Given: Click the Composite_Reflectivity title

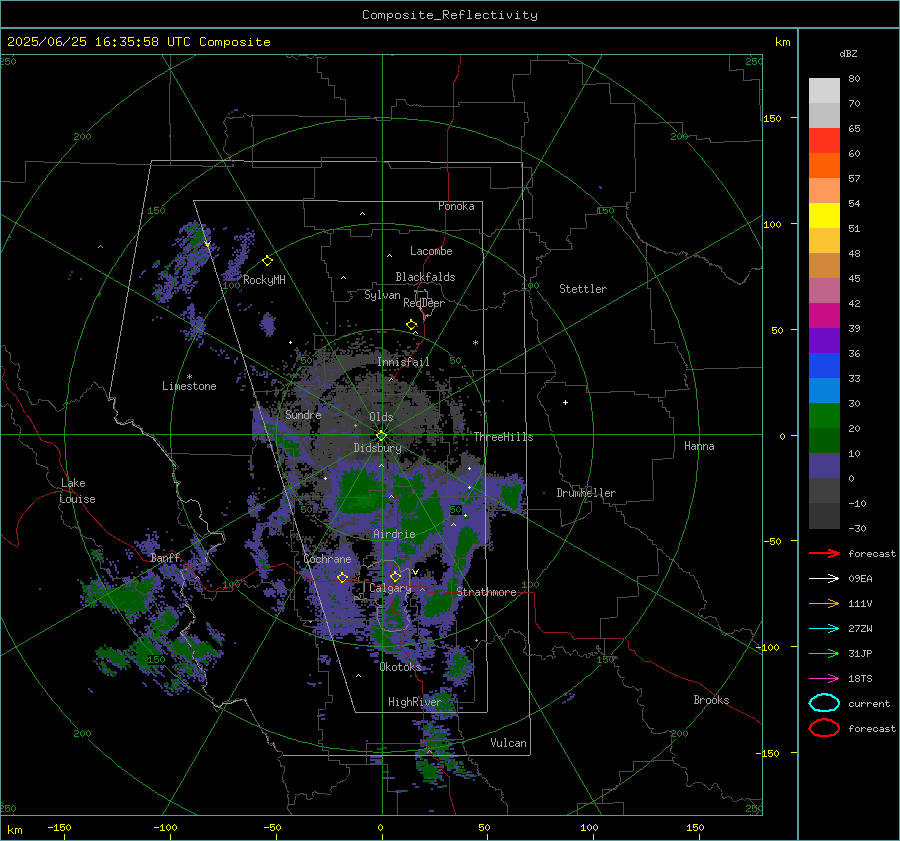Looking at the screenshot, I should pyautogui.click(x=450, y=15).
